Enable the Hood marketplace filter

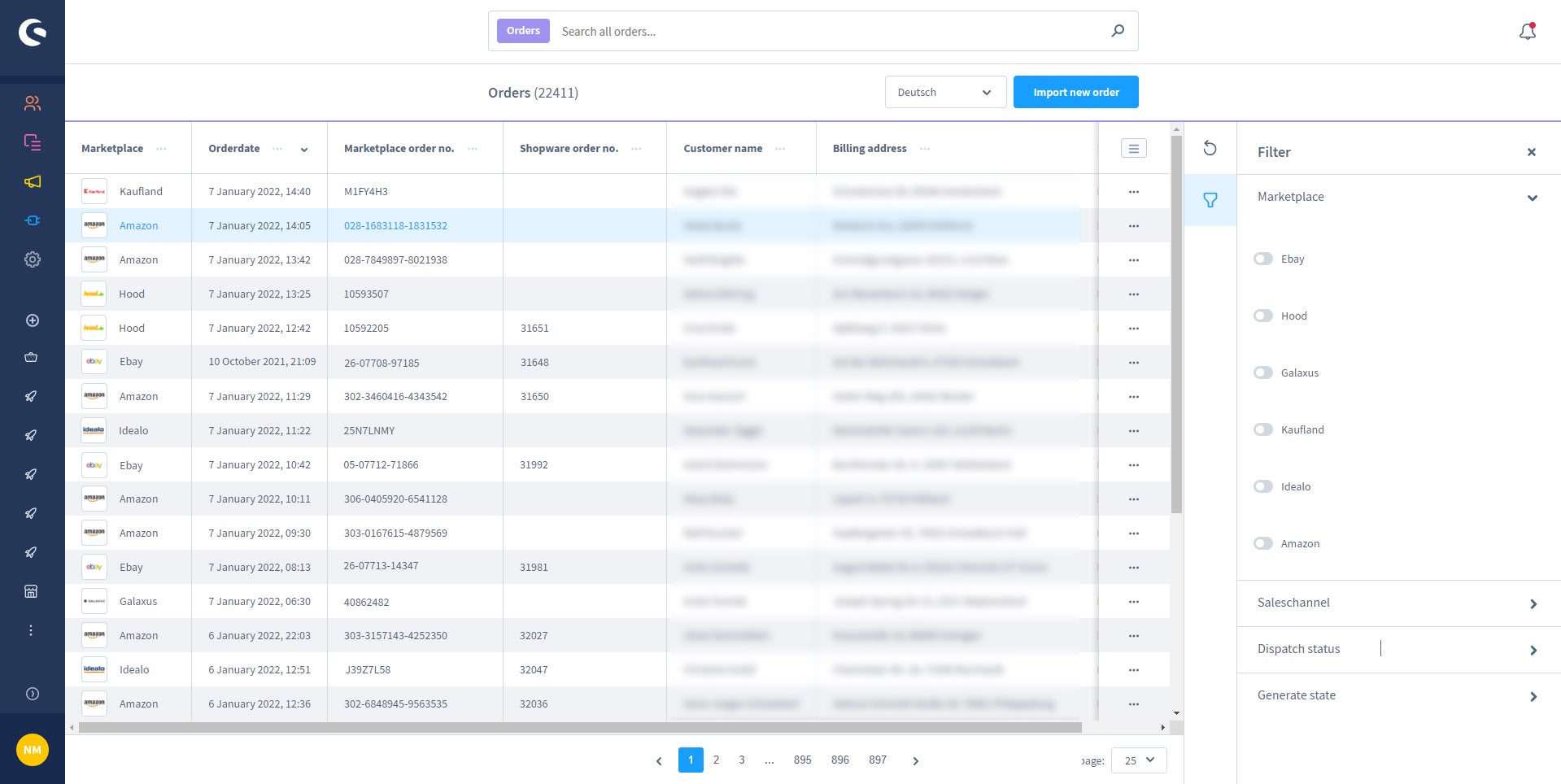click(x=1263, y=316)
